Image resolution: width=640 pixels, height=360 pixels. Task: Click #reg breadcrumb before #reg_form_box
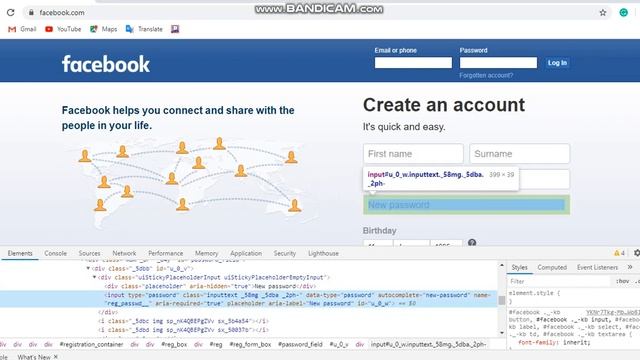(x=216, y=344)
